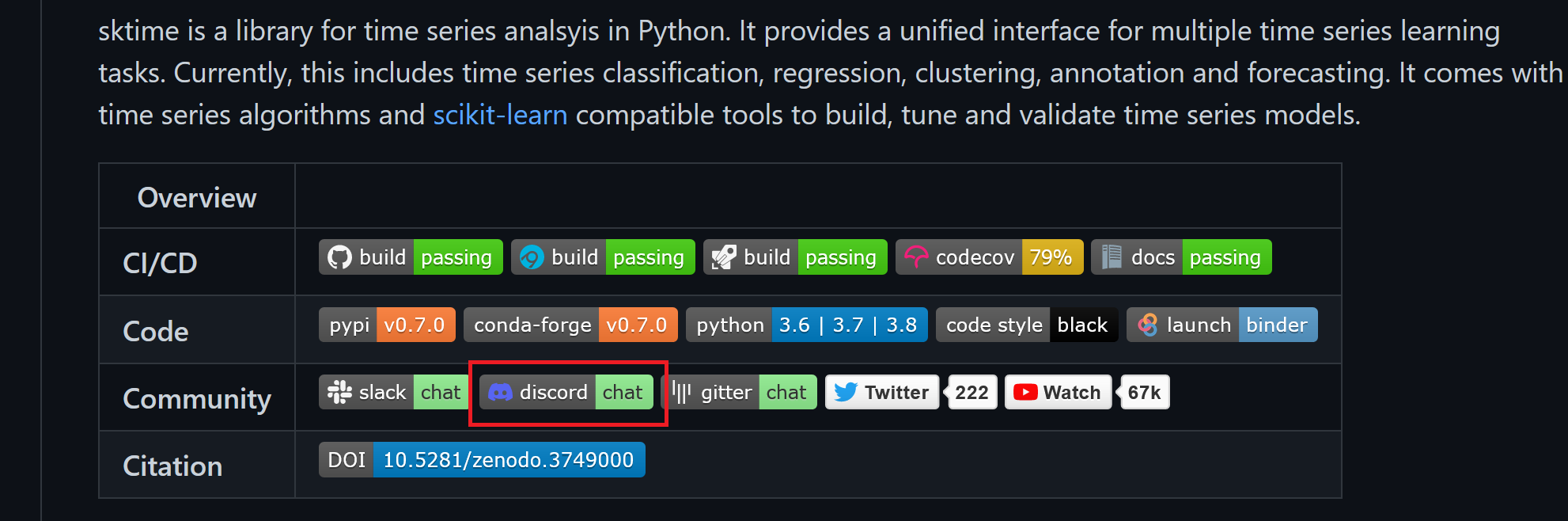1568x521 pixels.
Task: Open the code style black badge
Action: pos(1025,325)
